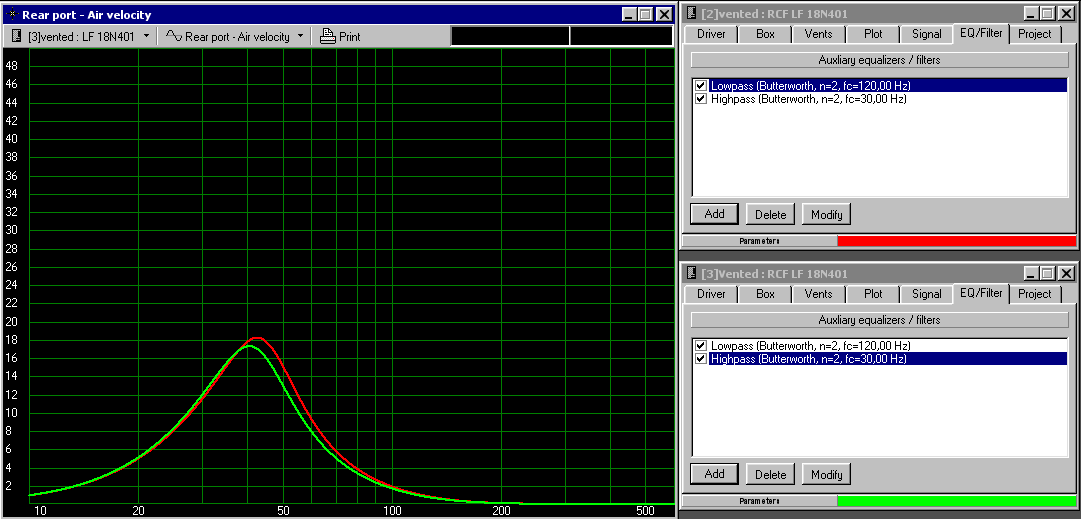Minimize the [2]vented : RCF LF 18N401 window
Viewport: 1081px width, 519px height.
pos(1030,13)
